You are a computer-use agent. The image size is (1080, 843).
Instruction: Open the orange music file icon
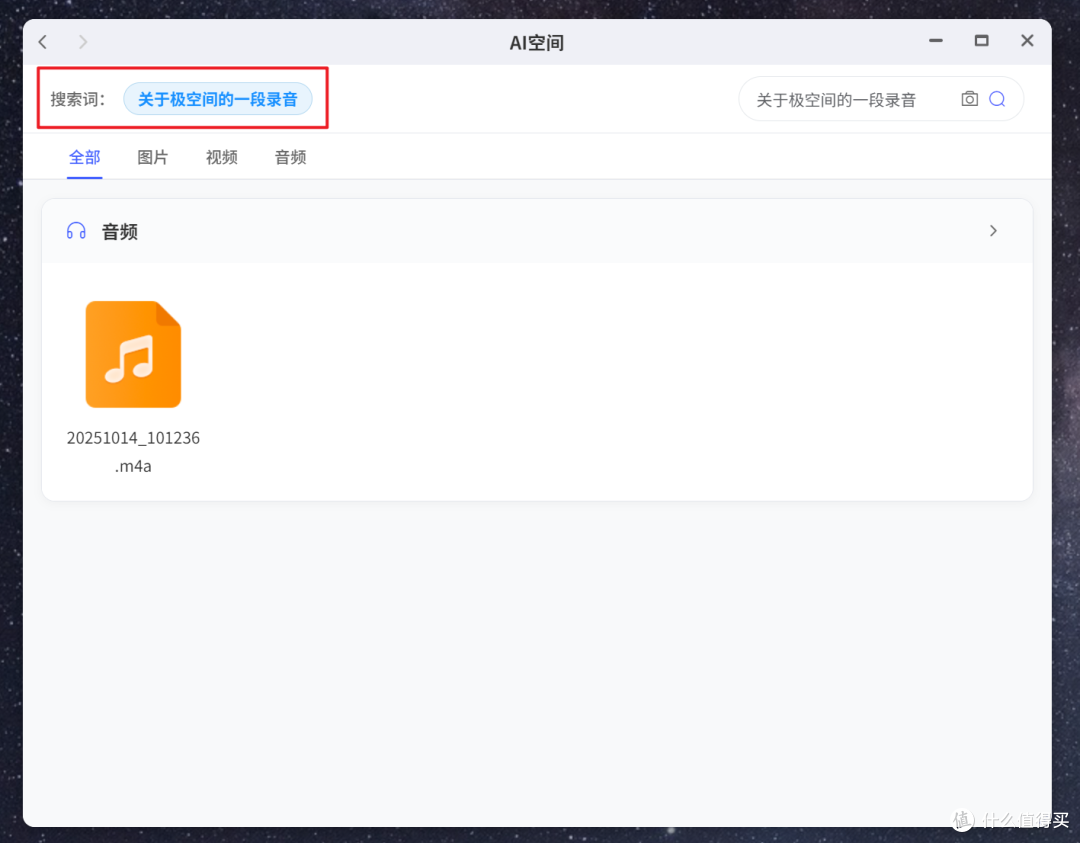coord(134,354)
